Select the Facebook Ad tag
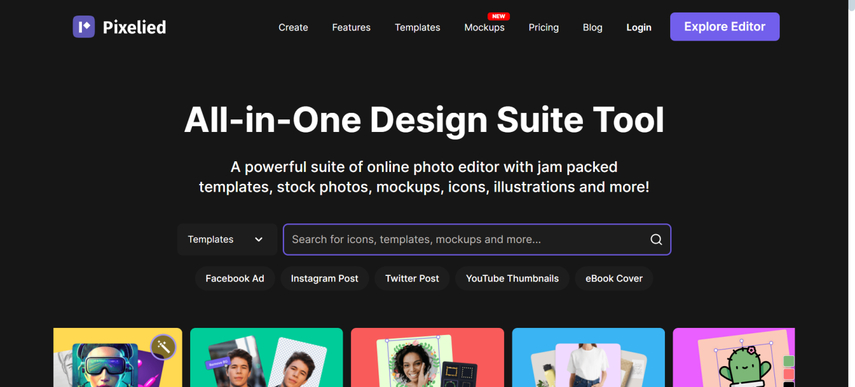The width and height of the screenshot is (855, 387). click(x=235, y=279)
